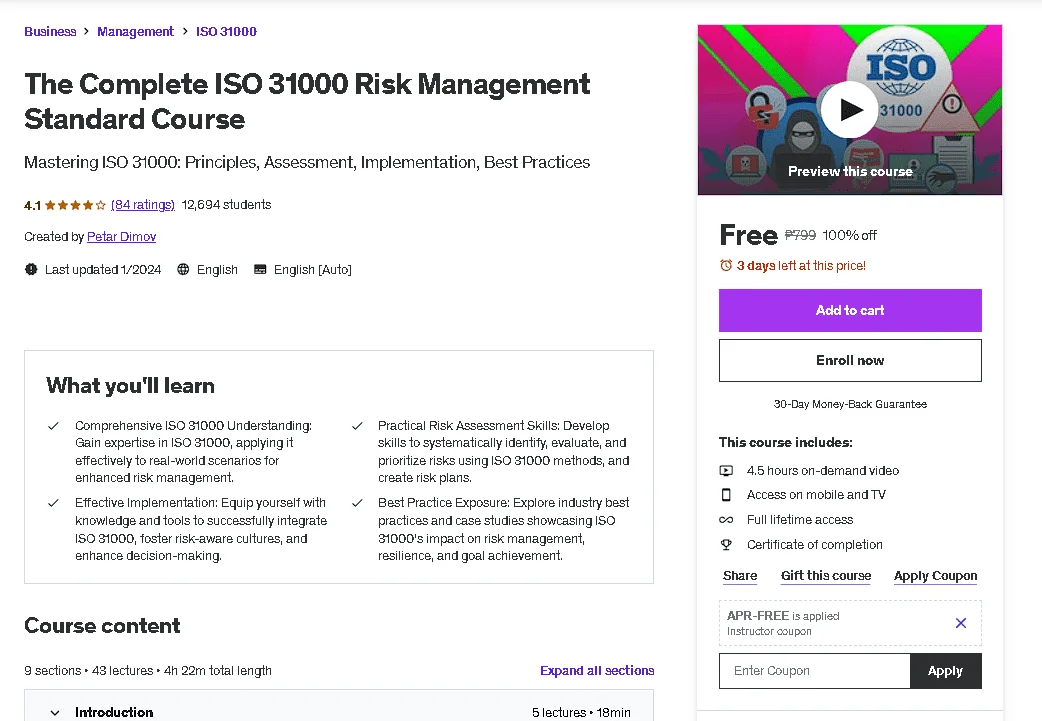Screen dimensions: 1042x721
Task: Click checkmark beside Effective Implementation
Action: (x=53, y=503)
